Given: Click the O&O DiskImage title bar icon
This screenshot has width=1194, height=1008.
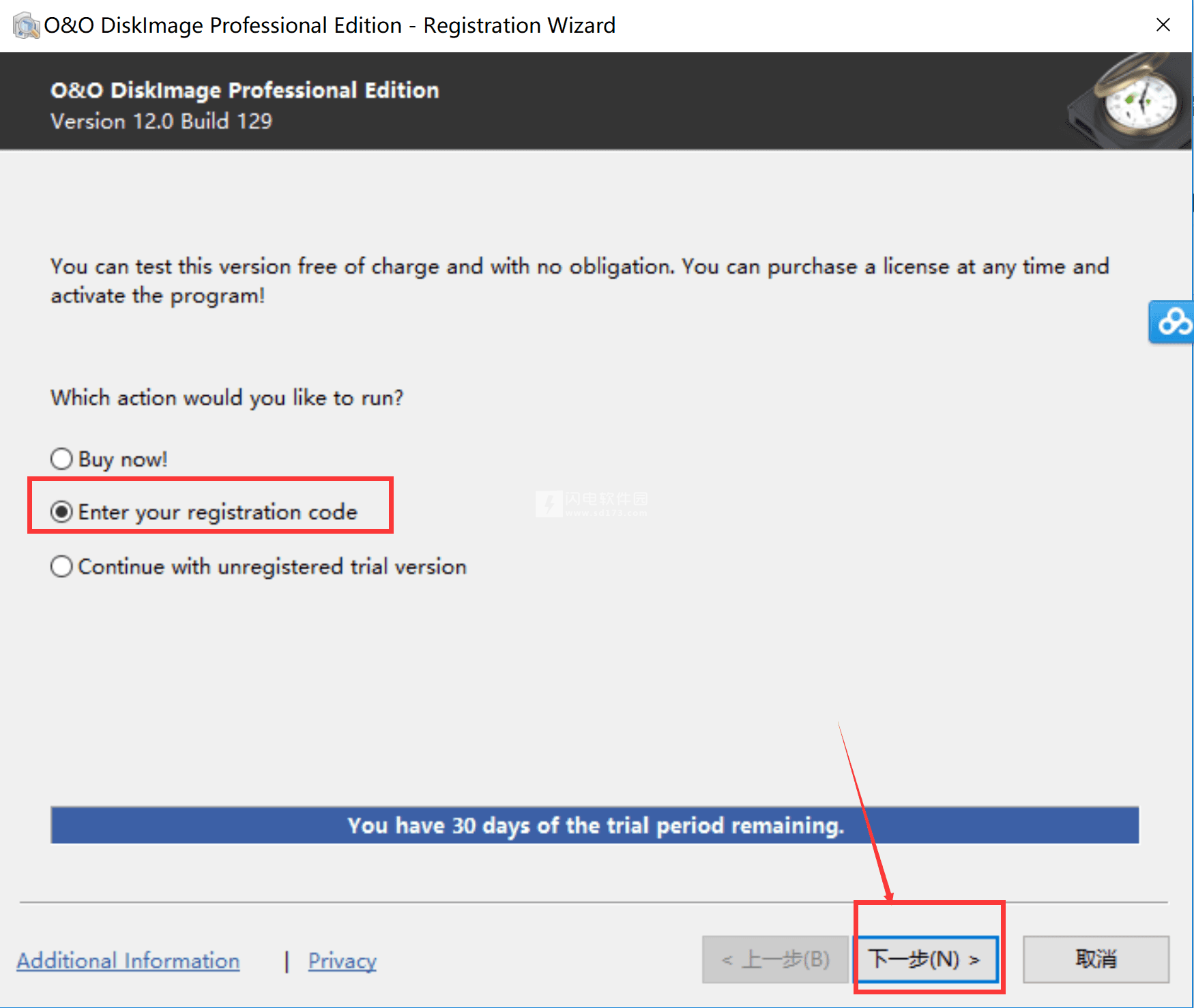Looking at the screenshot, I should tap(26, 25).
